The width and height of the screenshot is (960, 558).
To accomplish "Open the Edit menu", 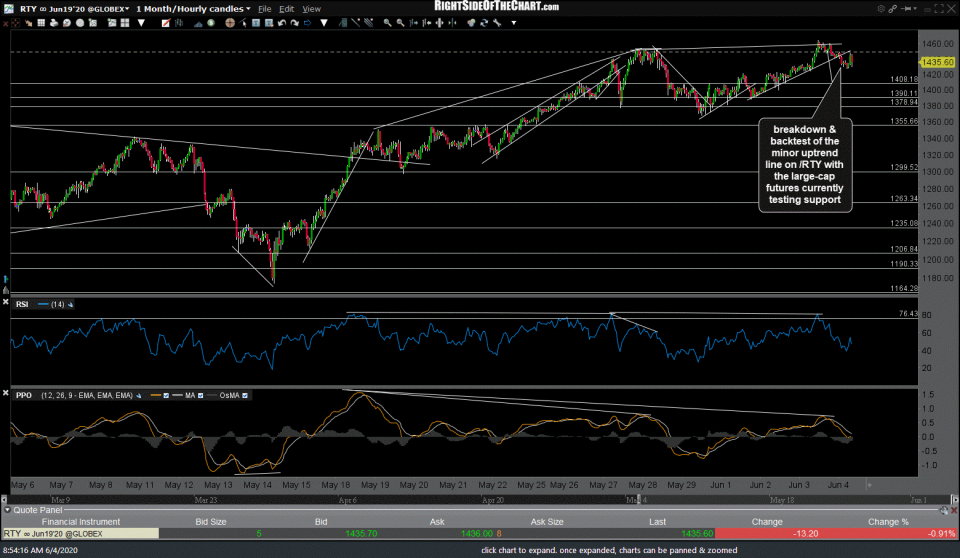I will [288, 9].
